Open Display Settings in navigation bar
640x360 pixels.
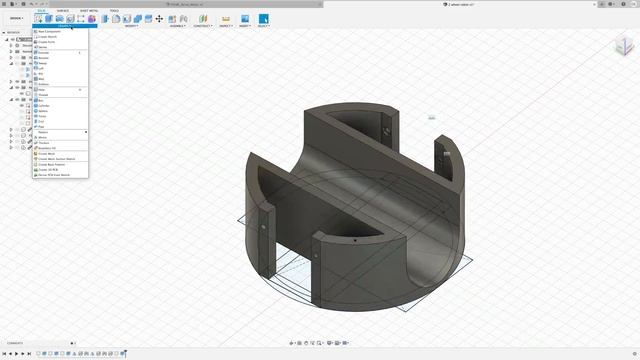tap(330, 343)
